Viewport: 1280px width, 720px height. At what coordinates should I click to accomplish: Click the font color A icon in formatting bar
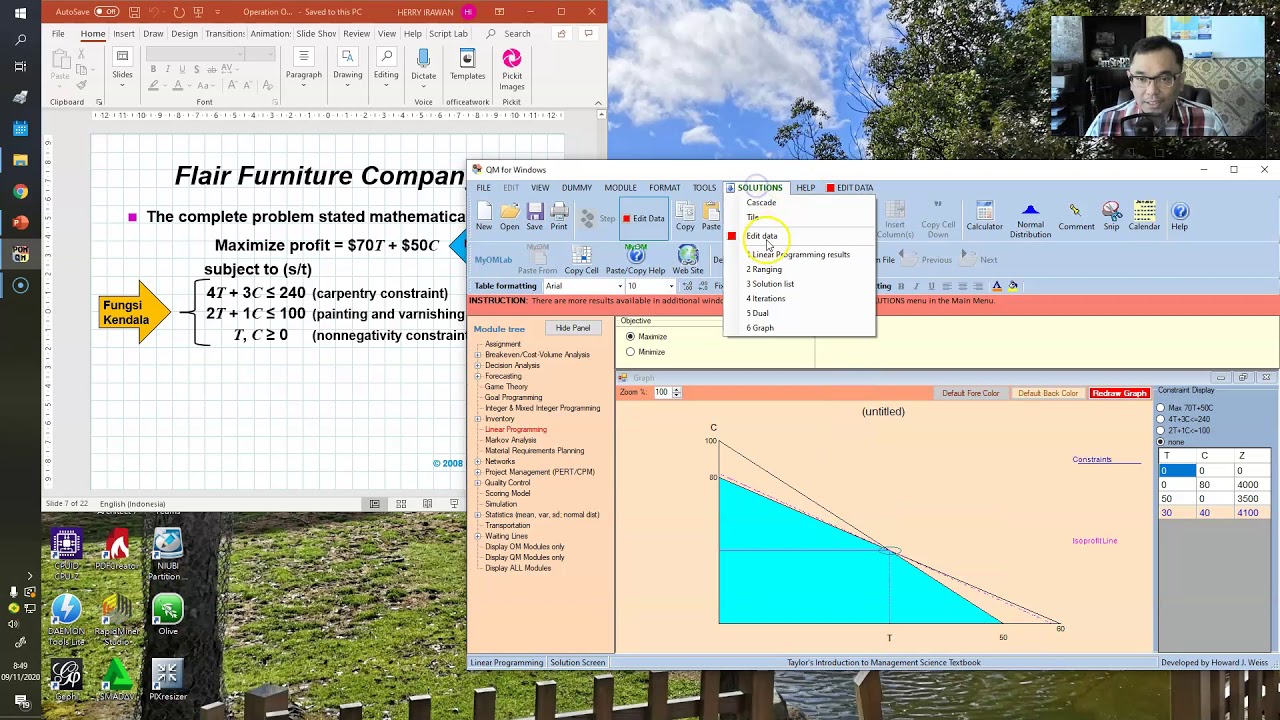tap(998, 286)
